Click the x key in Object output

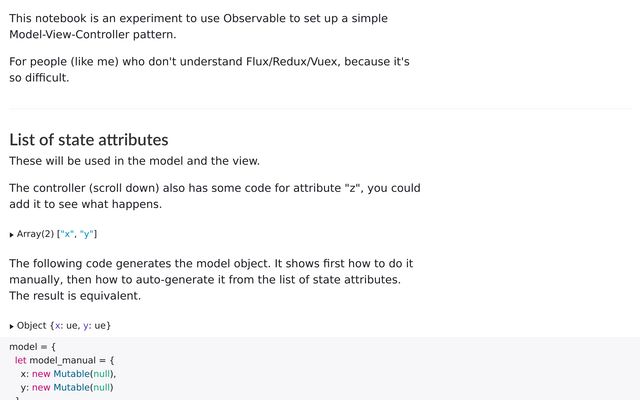[x=57, y=325]
